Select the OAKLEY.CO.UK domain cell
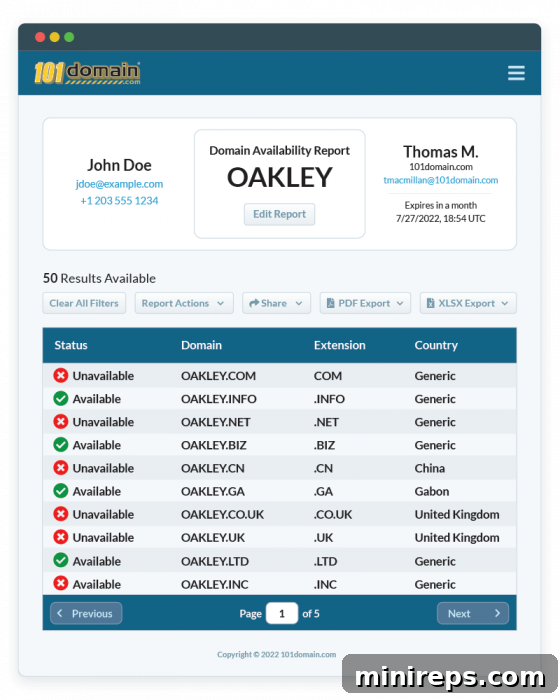560x700 pixels. (x=222, y=515)
